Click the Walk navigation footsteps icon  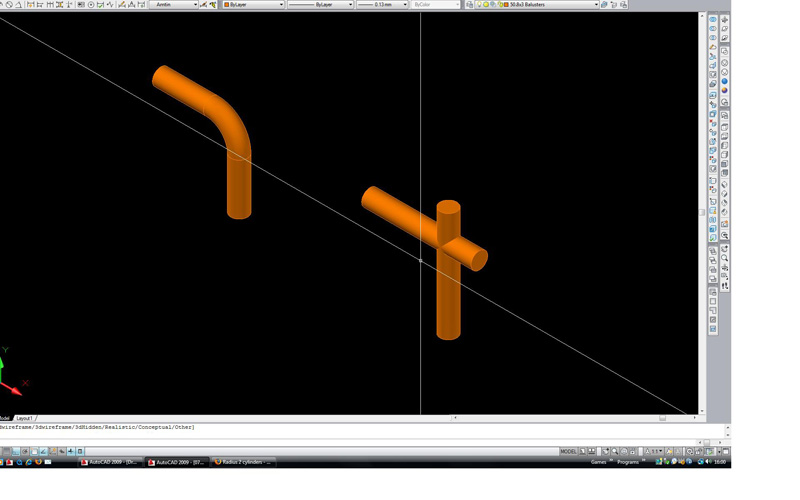[724, 286]
